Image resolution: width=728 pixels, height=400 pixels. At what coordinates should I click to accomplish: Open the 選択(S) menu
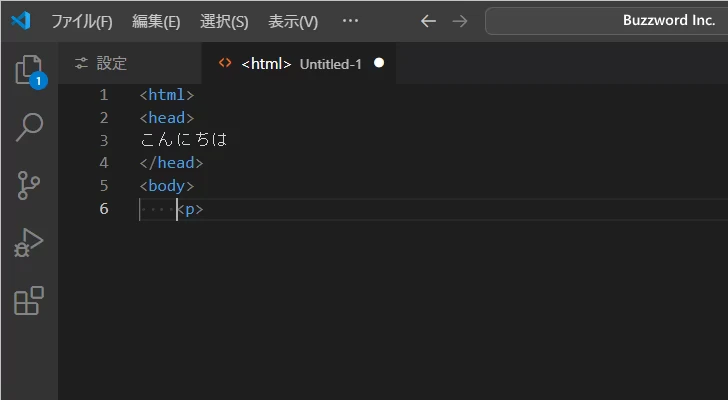[224, 21]
